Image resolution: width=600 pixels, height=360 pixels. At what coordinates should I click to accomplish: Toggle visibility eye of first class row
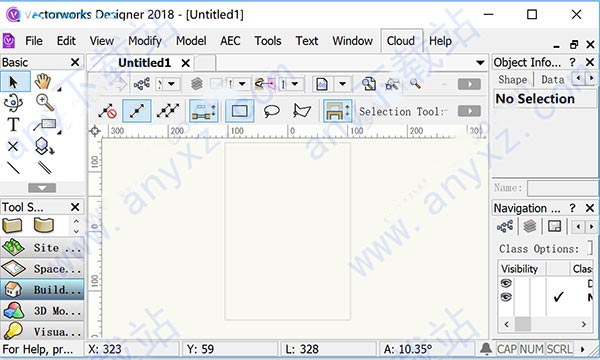point(506,283)
